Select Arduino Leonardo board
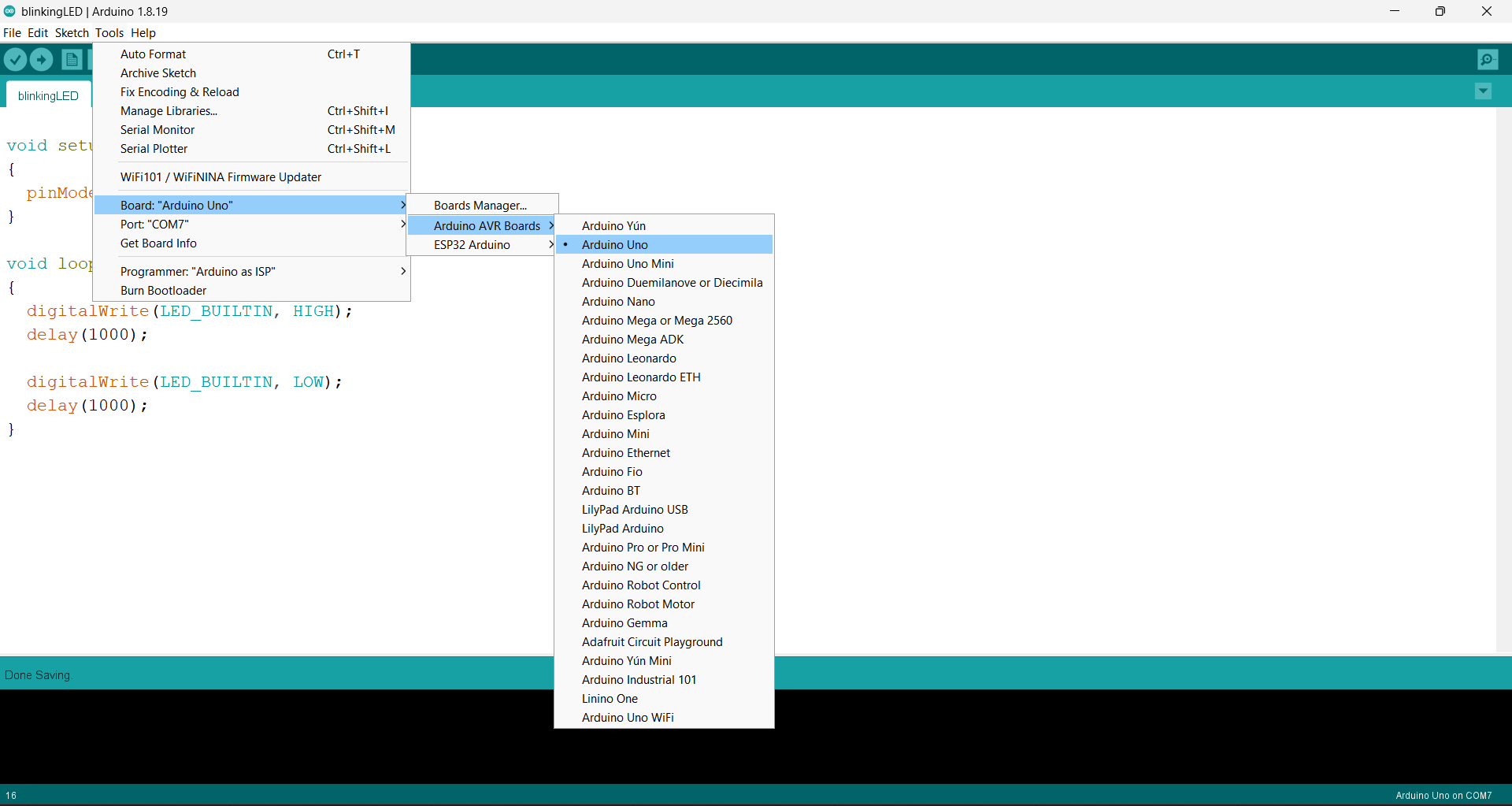This screenshot has width=1512, height=806. point(664,358)
